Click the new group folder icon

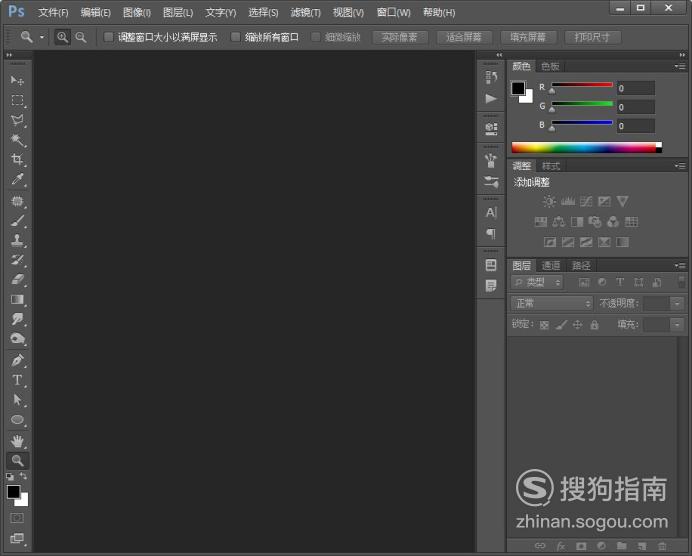(x=621, y=546)
